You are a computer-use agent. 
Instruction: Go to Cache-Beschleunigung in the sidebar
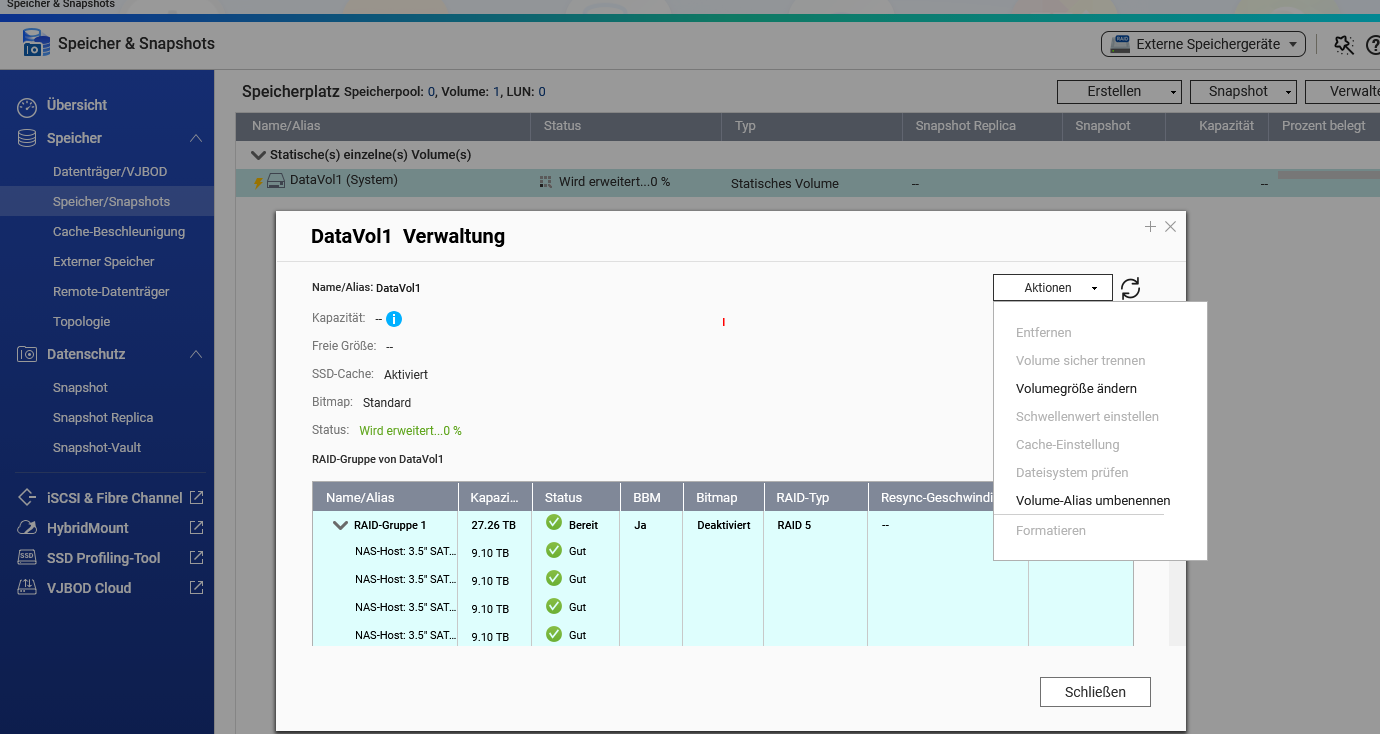(119, 232)
